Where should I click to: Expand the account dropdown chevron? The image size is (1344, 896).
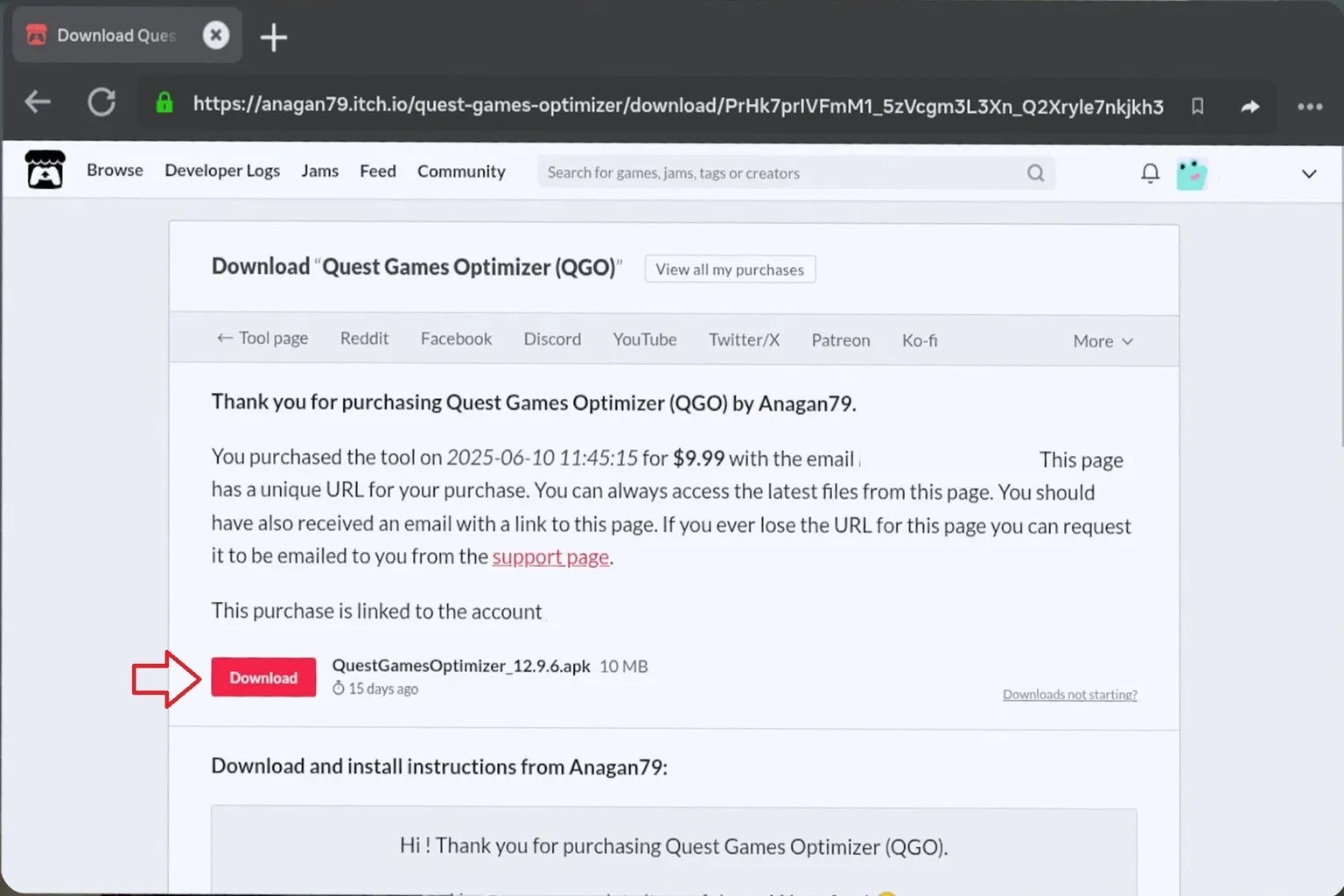[x=1308, y=174]
